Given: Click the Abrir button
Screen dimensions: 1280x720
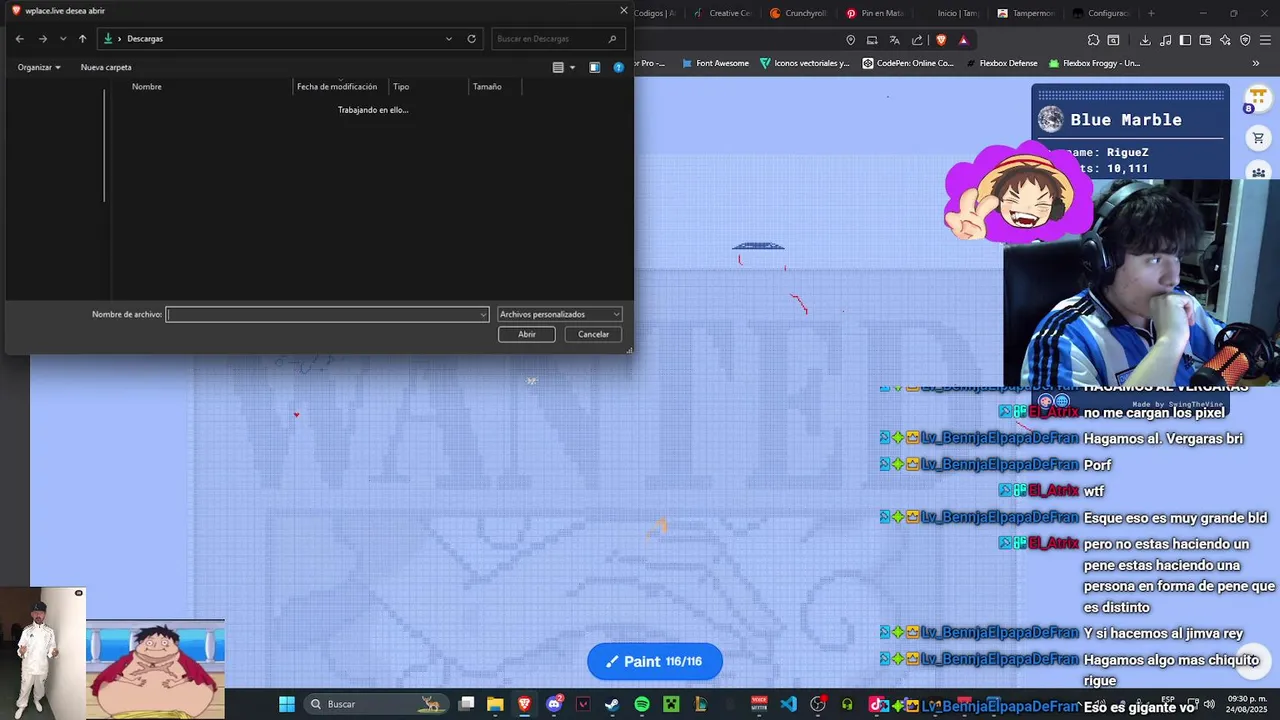Looking at the screenshot, I should [x=527, y=334].
